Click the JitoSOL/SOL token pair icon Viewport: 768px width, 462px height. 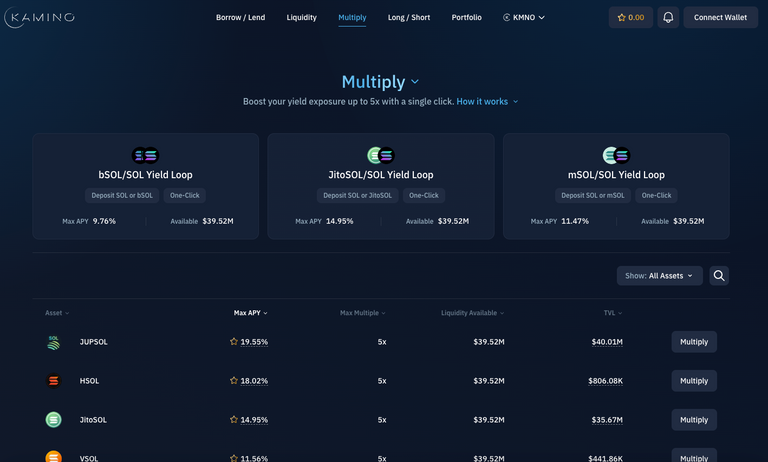(381, 155)
